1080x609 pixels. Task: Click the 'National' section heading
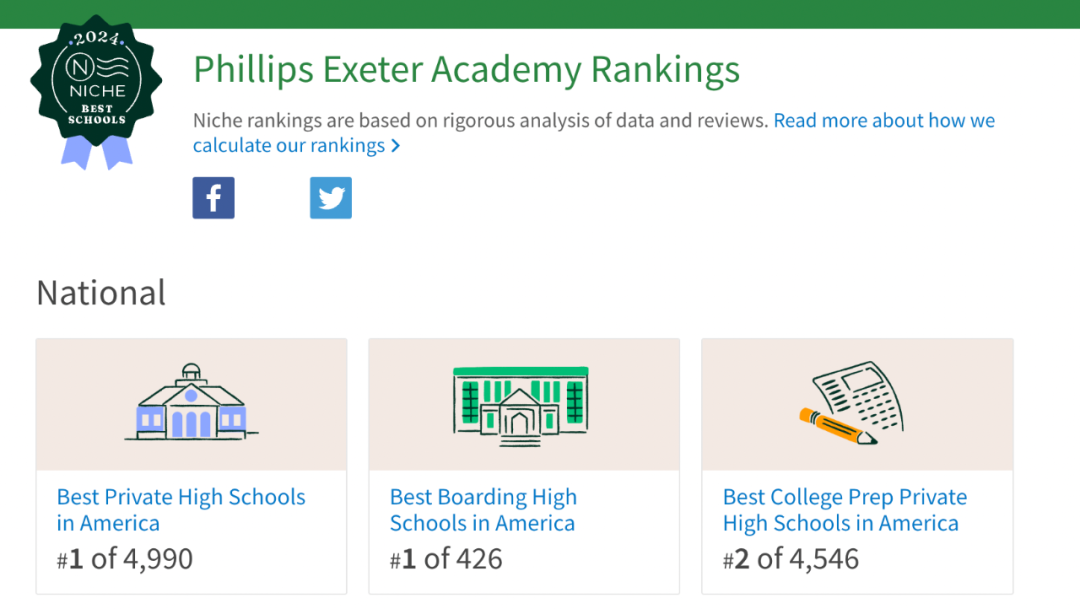coord(101,293)
